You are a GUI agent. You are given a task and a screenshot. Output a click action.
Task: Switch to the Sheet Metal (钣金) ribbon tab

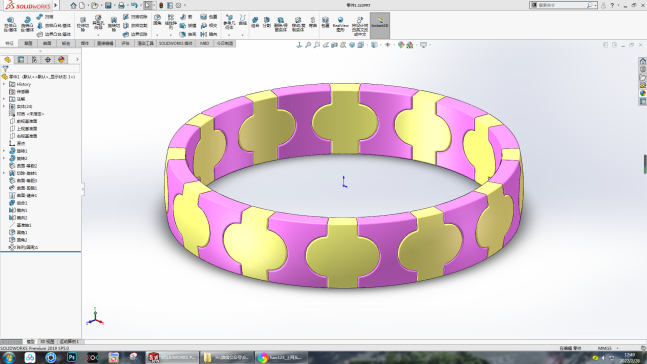pyautogui.click(x=66, y=43)
